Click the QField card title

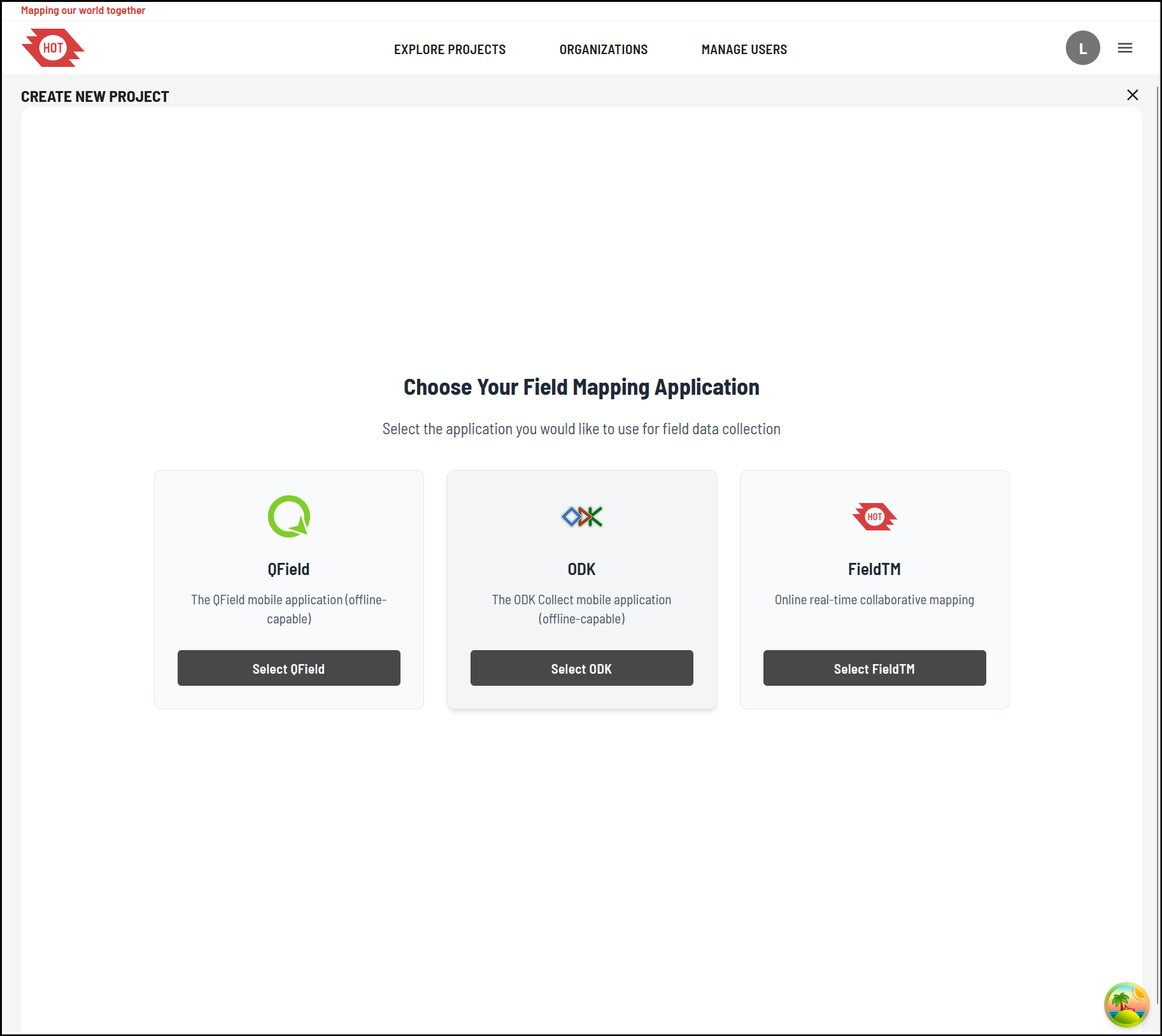pyautogui.click(x=288, y=569)
